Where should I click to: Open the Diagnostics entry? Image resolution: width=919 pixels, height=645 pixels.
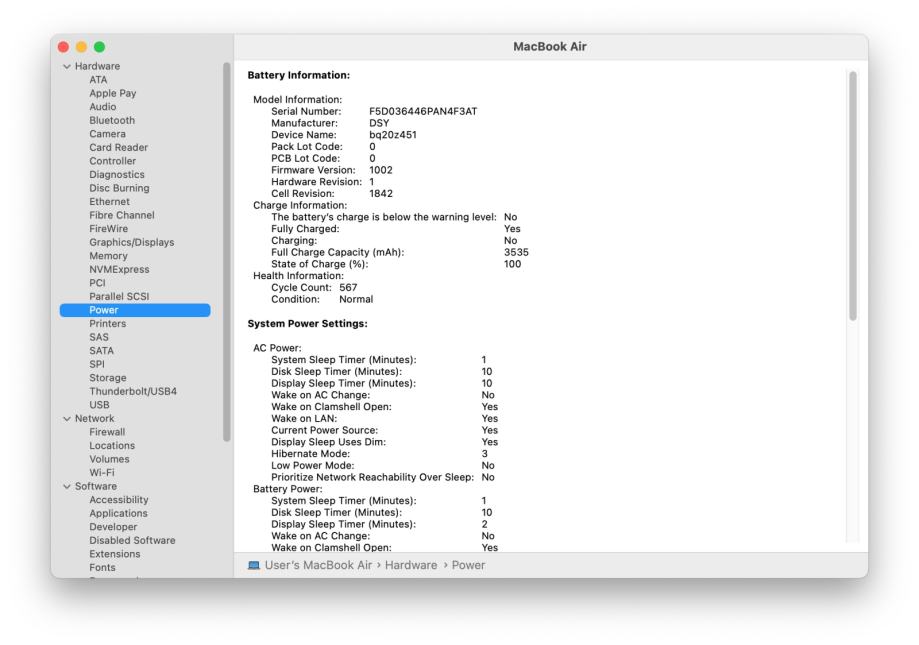[x=117, y=175]
